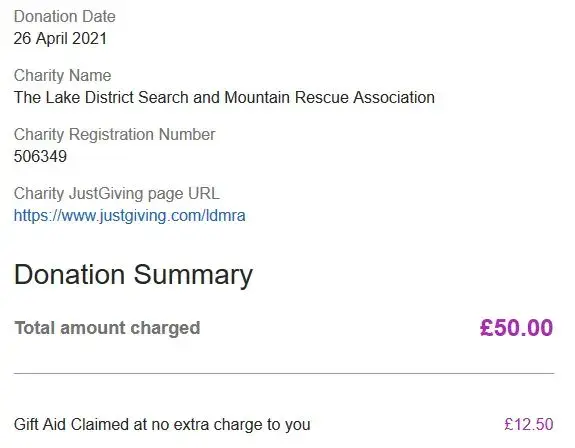The image size is (575, 448).
Task: Click the Donation Summary heading
Action: tap(133, 275)
